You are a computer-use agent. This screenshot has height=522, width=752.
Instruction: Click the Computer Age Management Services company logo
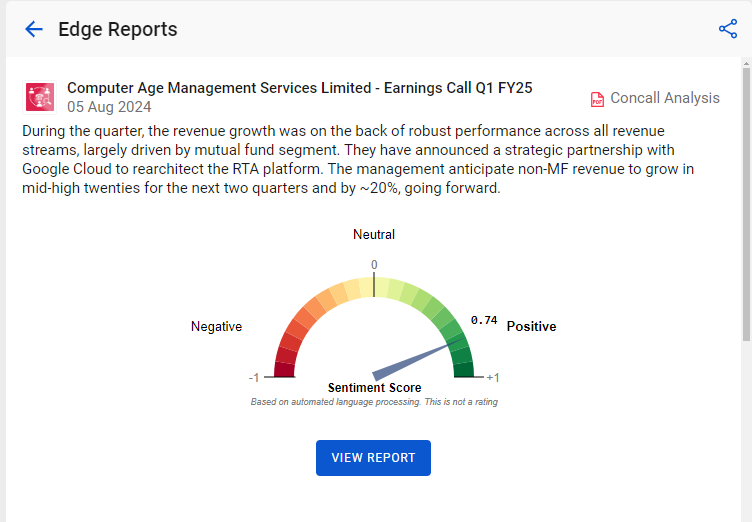pos(40,97)
